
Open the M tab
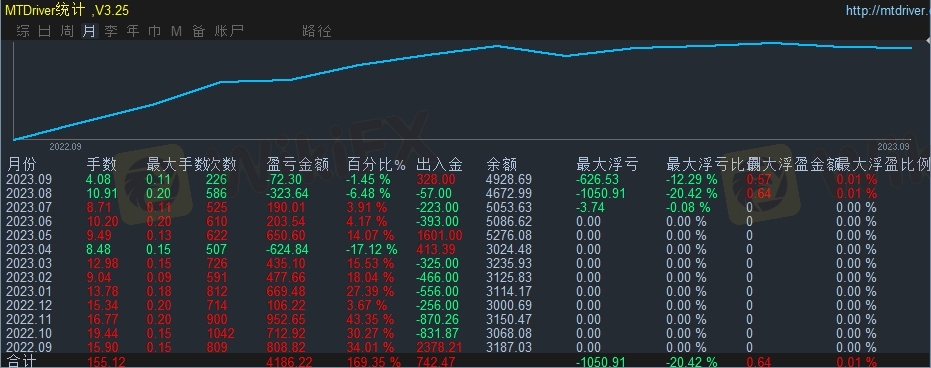(176, 31)
